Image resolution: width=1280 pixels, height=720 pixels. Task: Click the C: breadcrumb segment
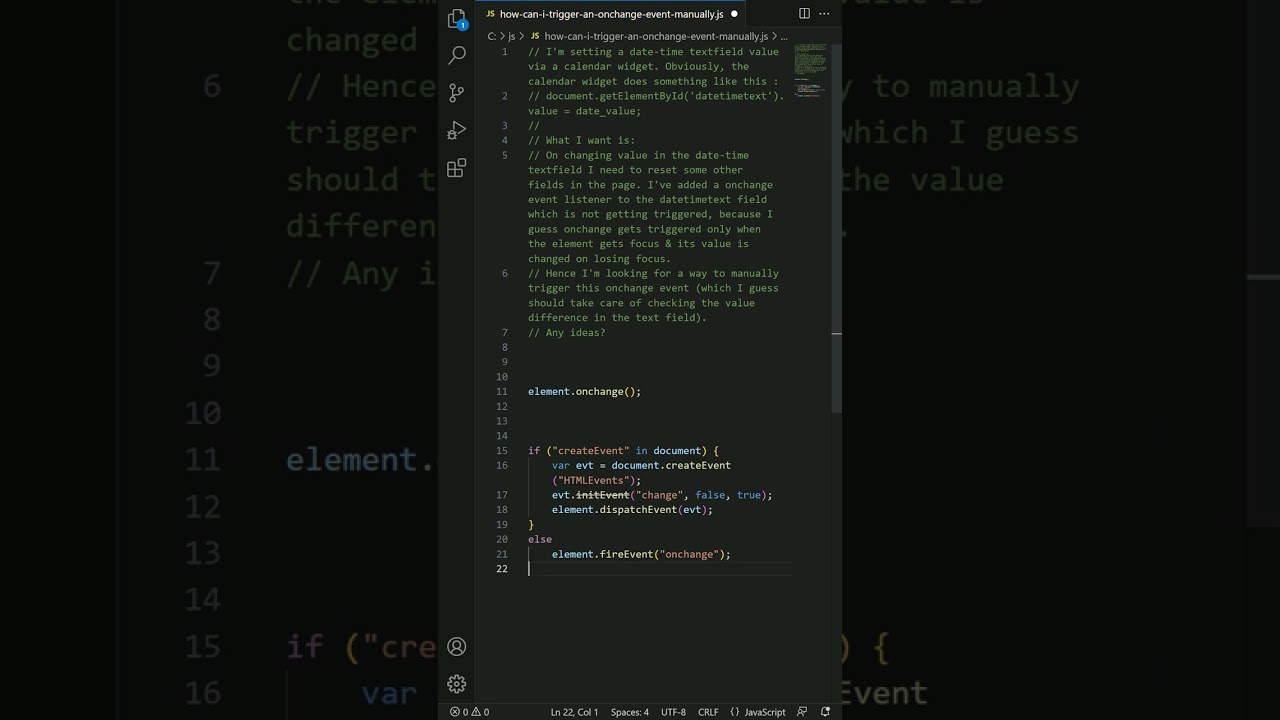point(492,36)
